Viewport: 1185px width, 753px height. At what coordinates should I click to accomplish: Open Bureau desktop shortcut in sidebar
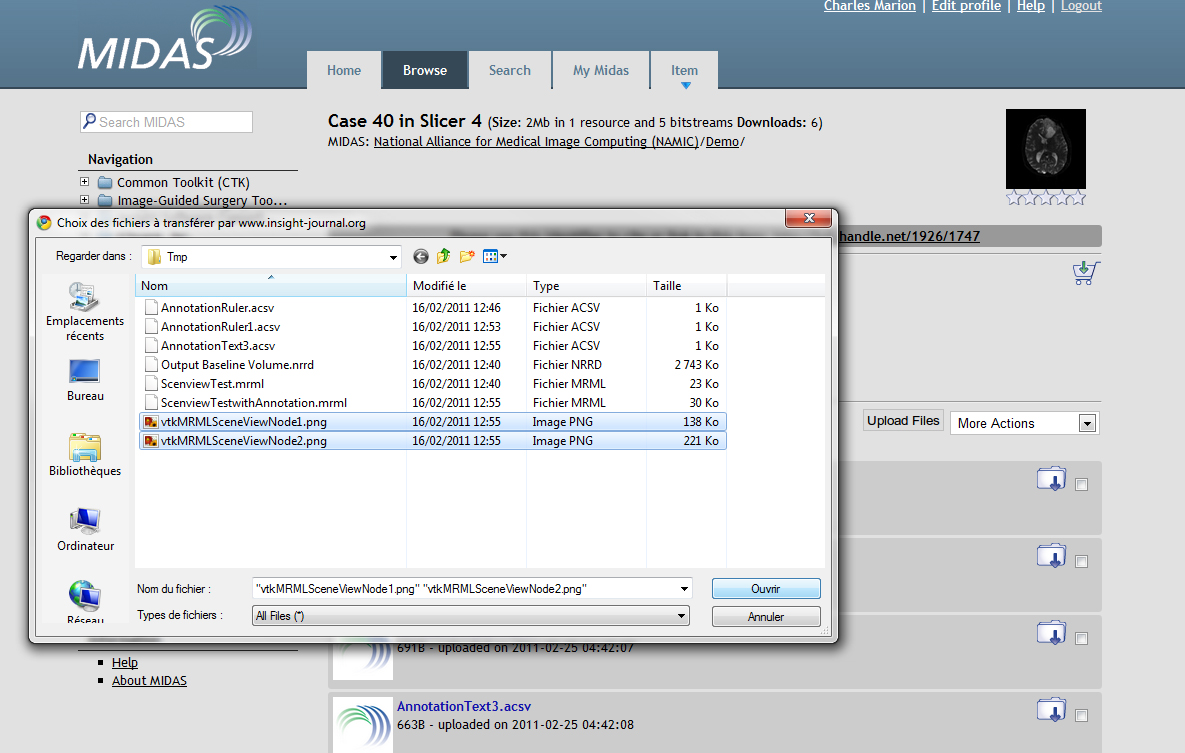pyautogui.click(x=85, y=380)
